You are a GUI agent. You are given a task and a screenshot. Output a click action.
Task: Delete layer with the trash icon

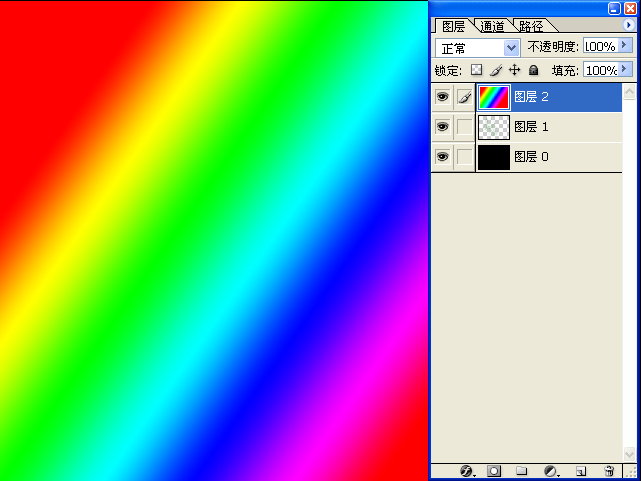point(609,471)
